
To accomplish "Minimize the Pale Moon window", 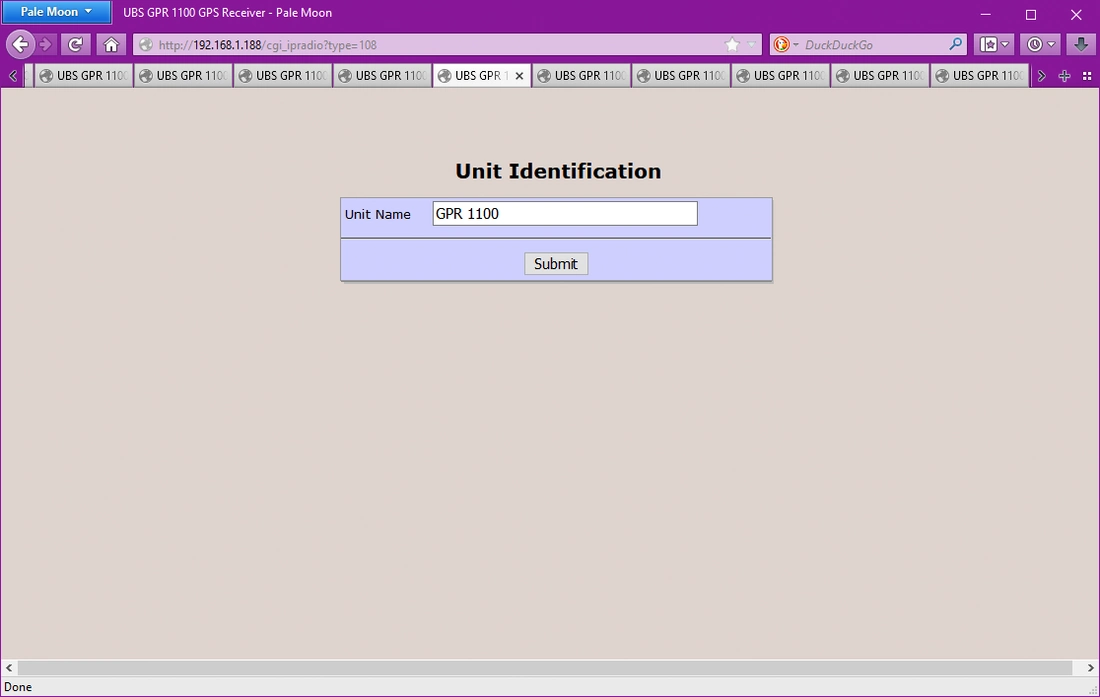I will (986, 14).
